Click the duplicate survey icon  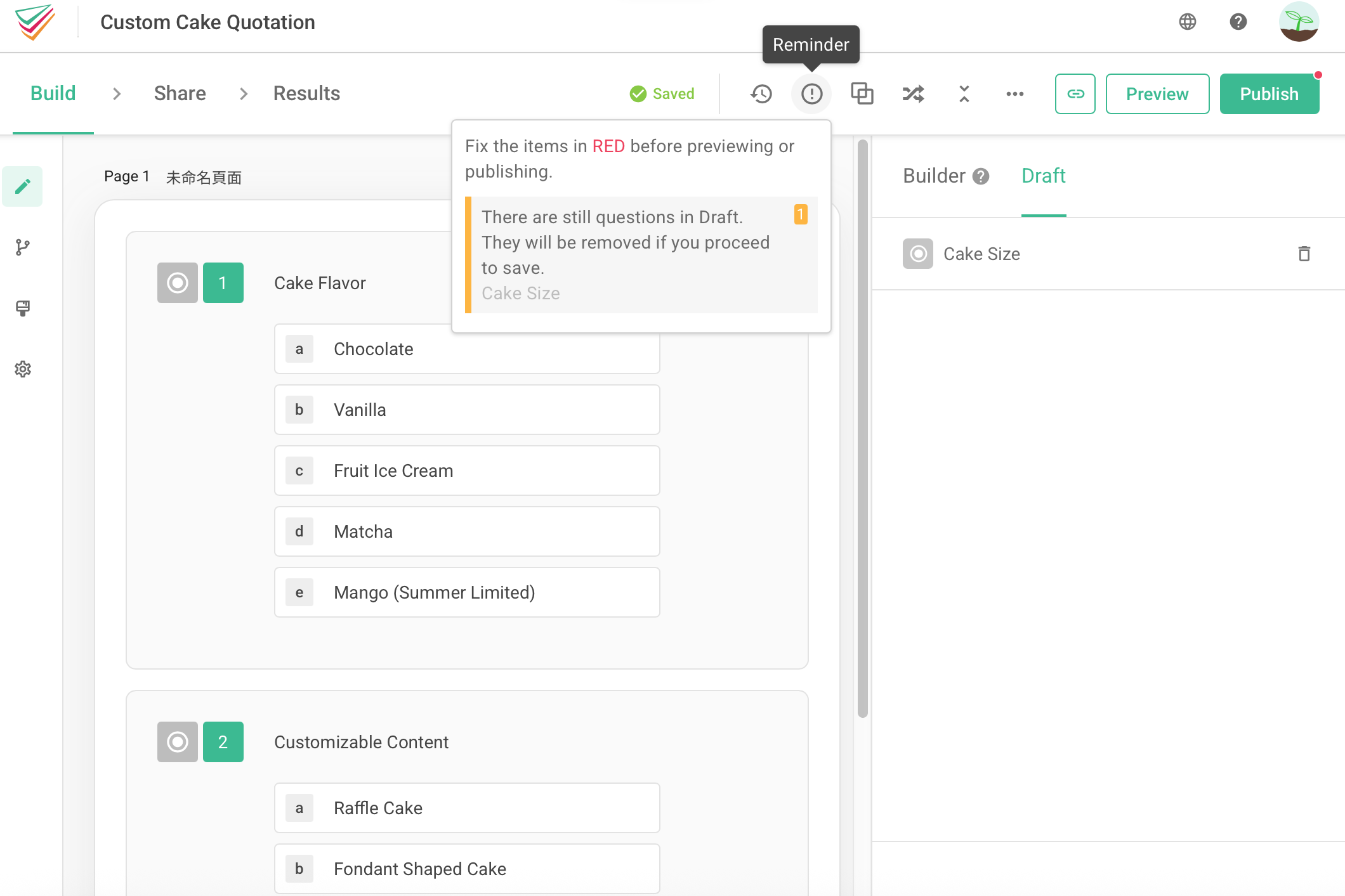click(862, 94)
